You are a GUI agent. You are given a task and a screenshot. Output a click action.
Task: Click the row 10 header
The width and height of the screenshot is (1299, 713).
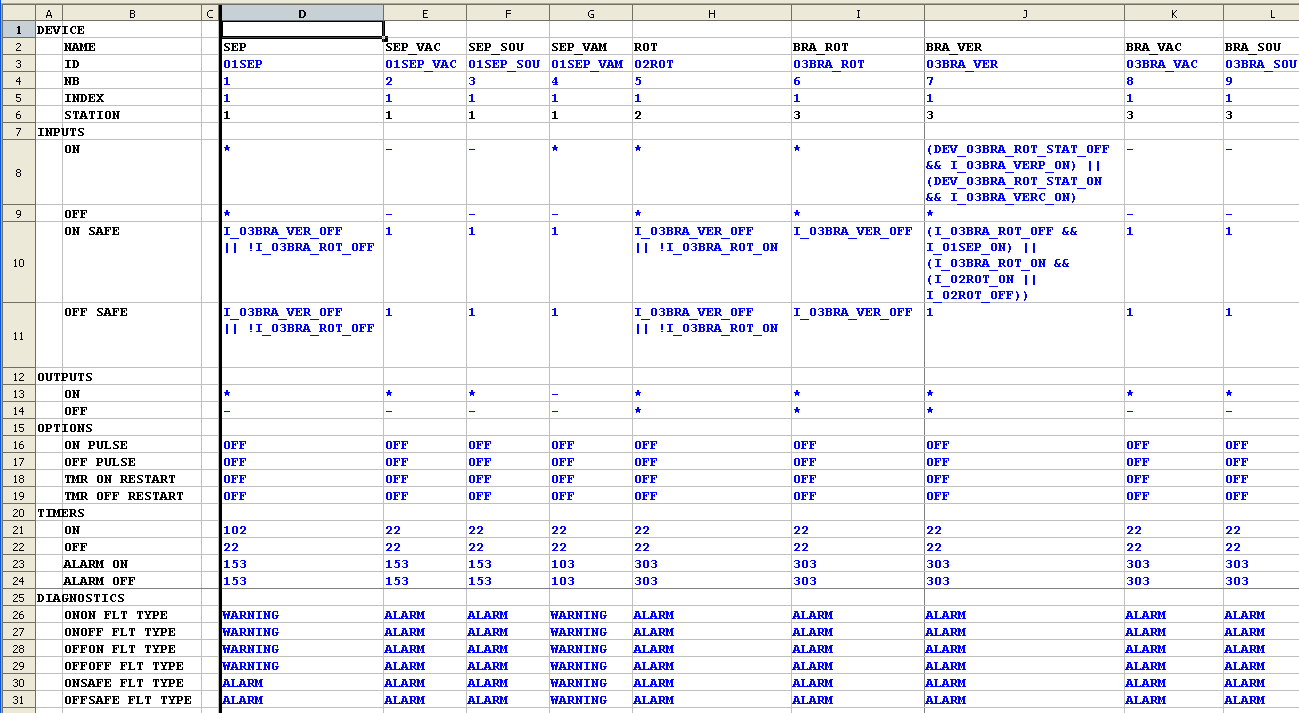(18, 262)
